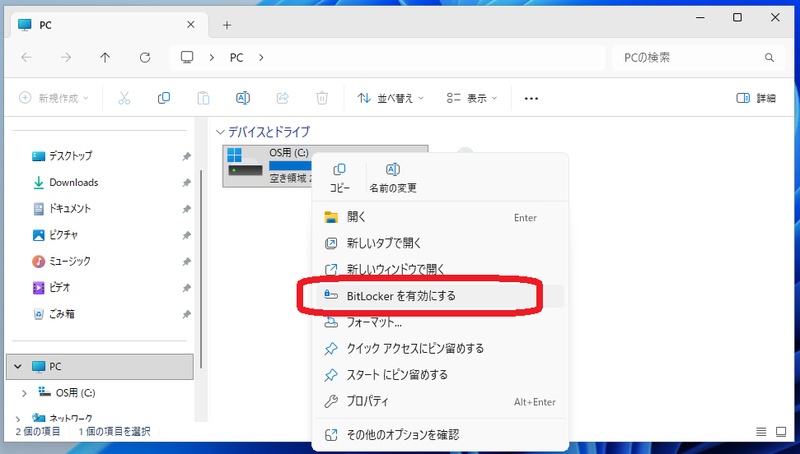Close the PC tab
Image resolution: width=800 pixels, height=454 pixels.
coord(191,24)
